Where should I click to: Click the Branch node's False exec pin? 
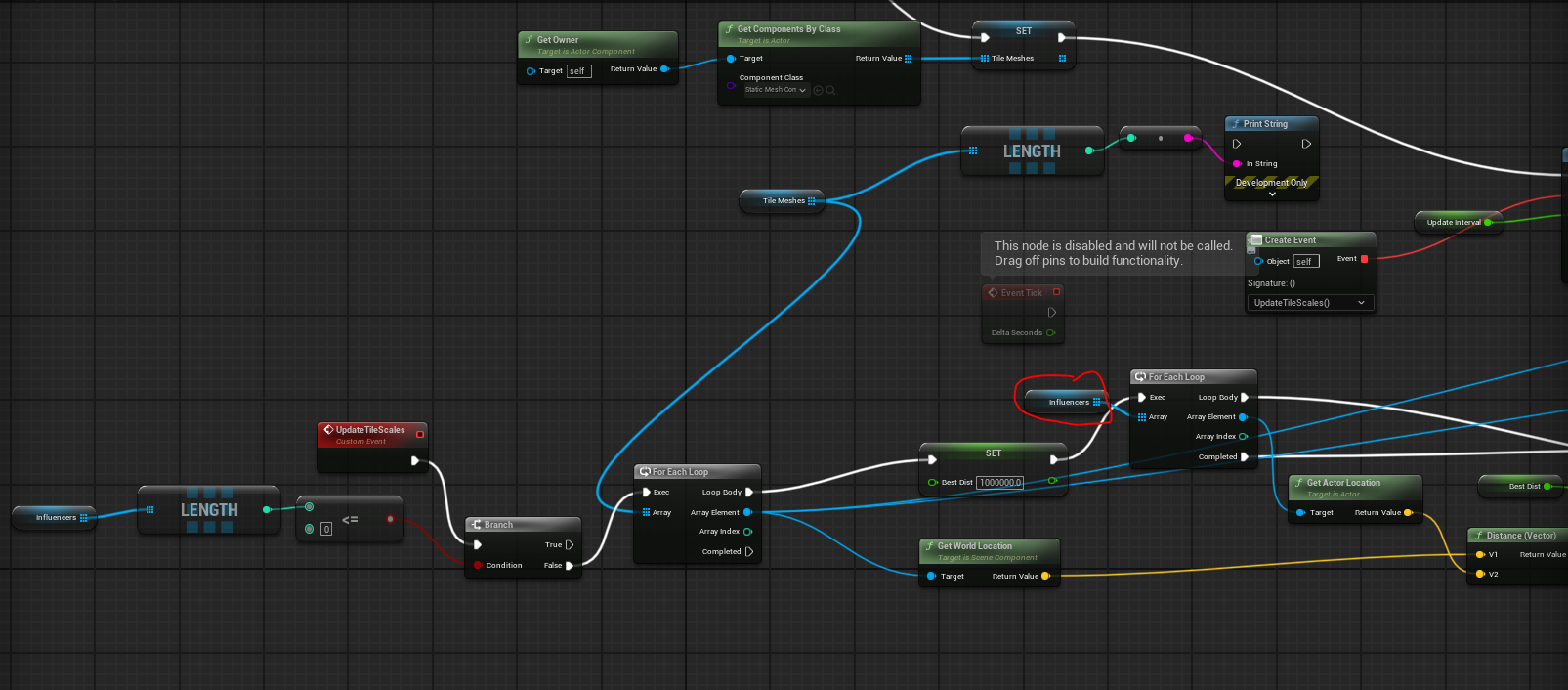pyautogui.click(x=569, y=566)
